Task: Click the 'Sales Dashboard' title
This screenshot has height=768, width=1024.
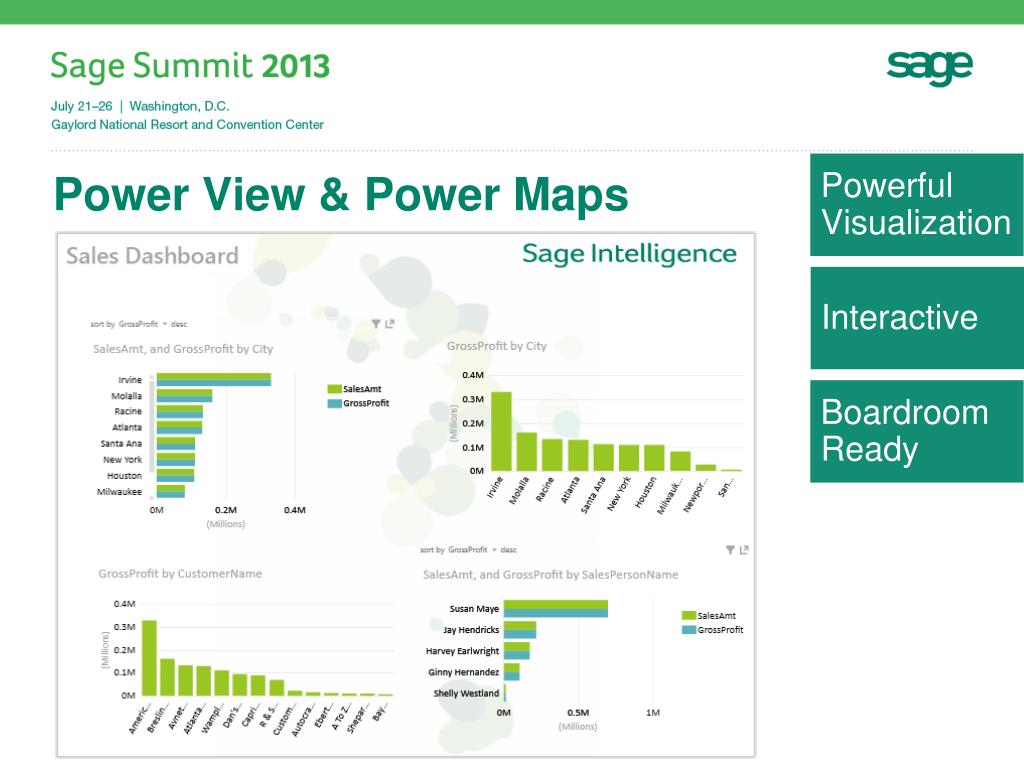Action: (152, 256)
